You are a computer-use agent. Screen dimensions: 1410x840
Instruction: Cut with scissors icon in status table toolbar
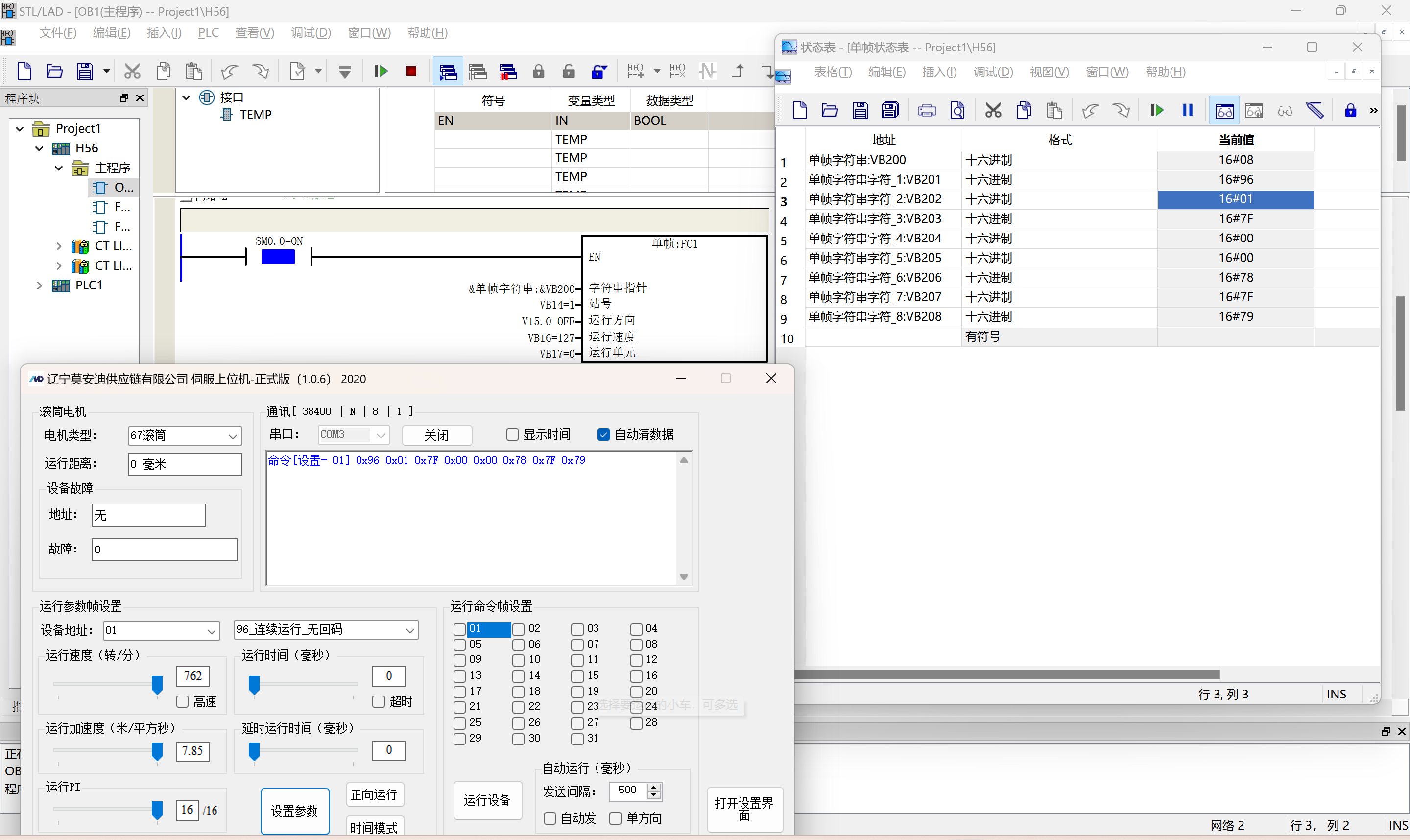(993, 110)
